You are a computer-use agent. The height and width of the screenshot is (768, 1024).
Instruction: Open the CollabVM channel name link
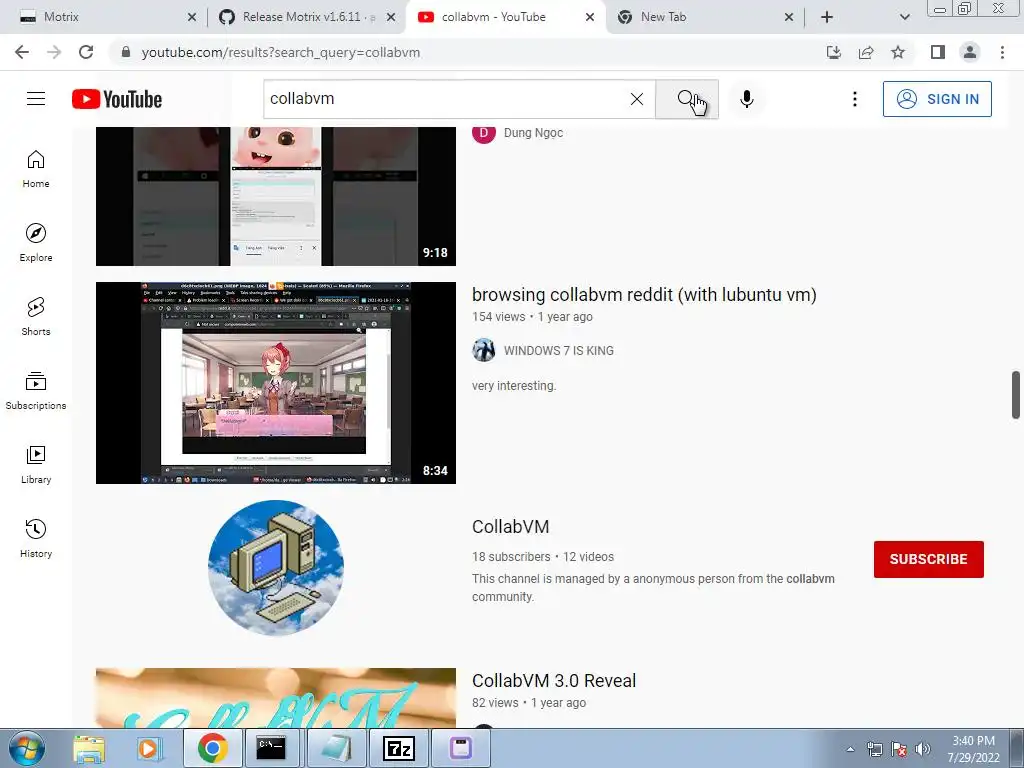tap(511, 526)
